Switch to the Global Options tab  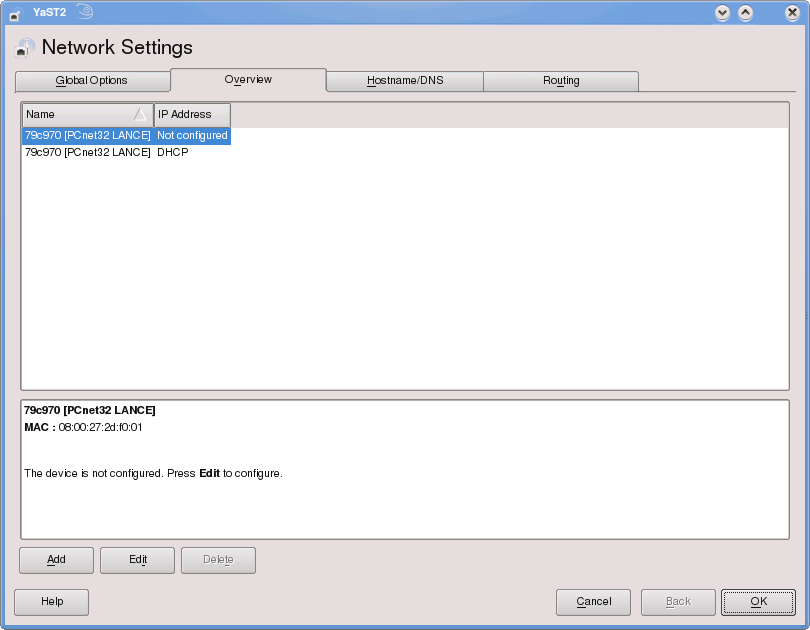click(92, 81)
